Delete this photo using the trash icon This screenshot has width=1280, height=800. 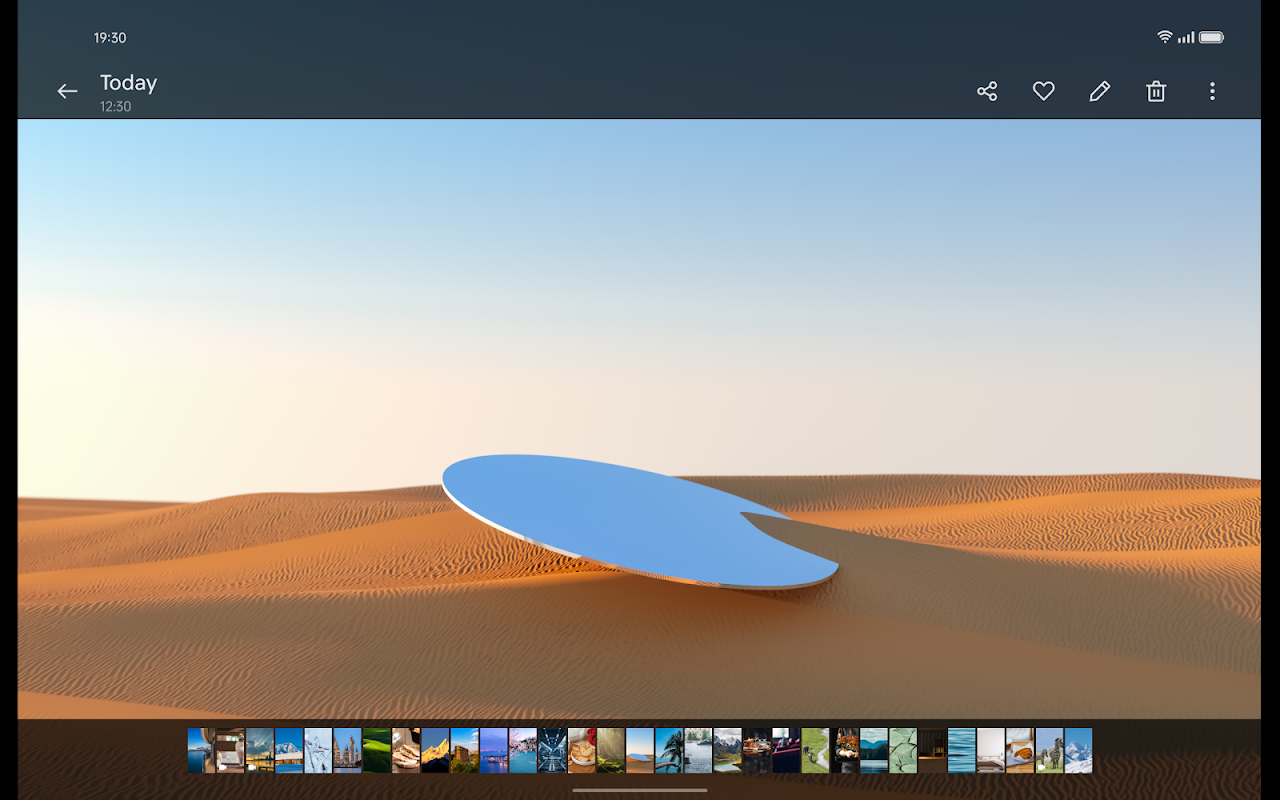click(x=1156, y=91)
